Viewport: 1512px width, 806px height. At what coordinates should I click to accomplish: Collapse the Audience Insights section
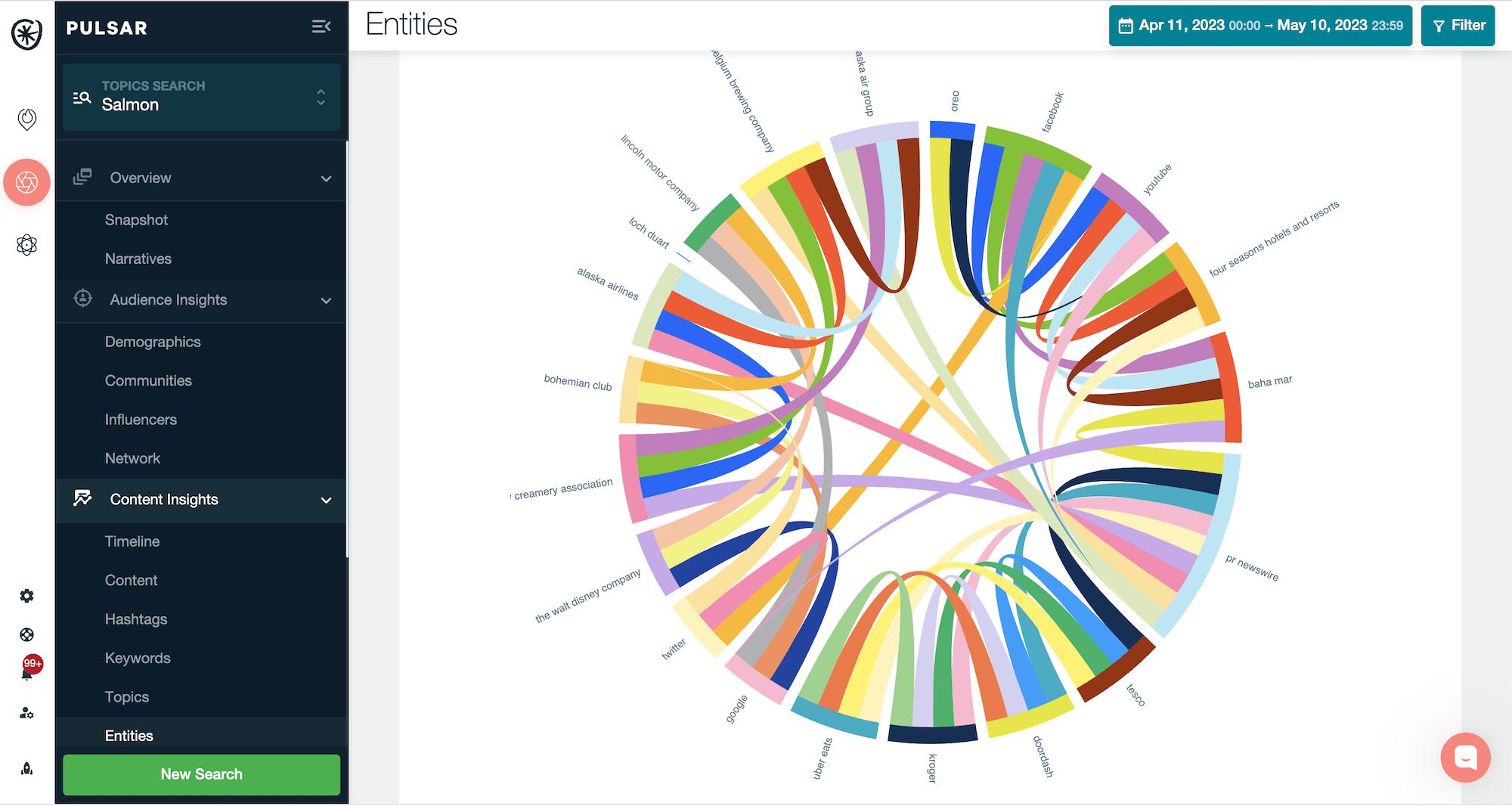(x=326, y=300)
